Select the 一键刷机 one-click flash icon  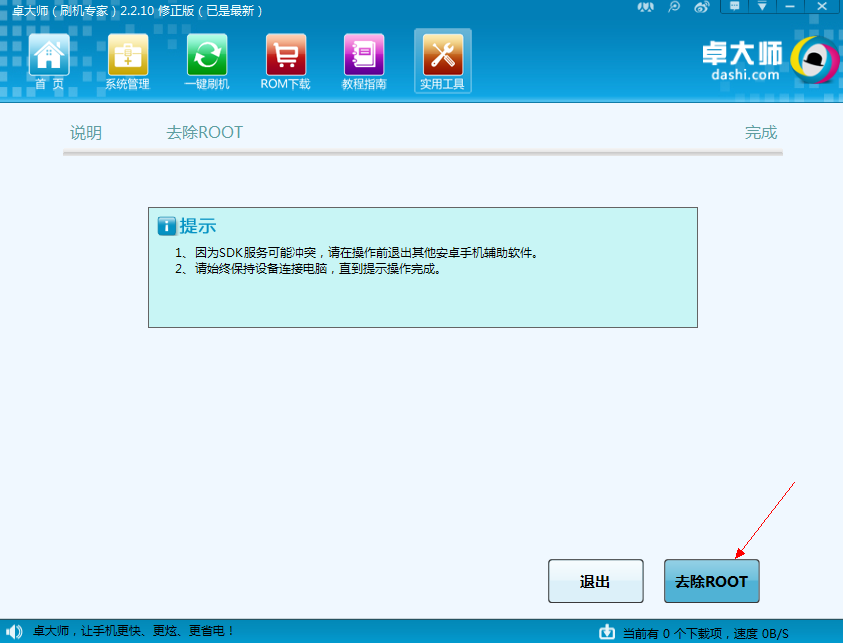(x=207, y=61)
